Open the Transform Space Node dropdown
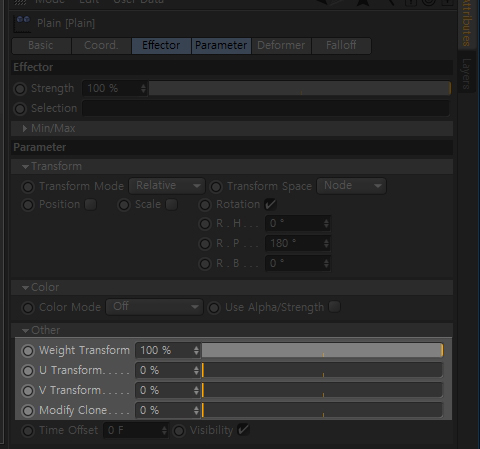The width and height of the screenshot is (480, 449). (x=351, y=186)
